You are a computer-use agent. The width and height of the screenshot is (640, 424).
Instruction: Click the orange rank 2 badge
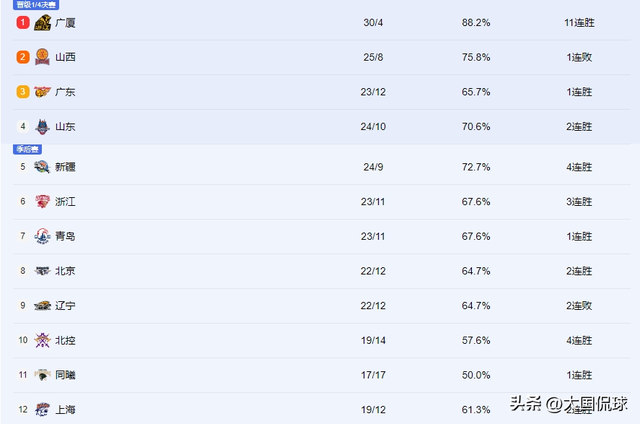point(22,57)
